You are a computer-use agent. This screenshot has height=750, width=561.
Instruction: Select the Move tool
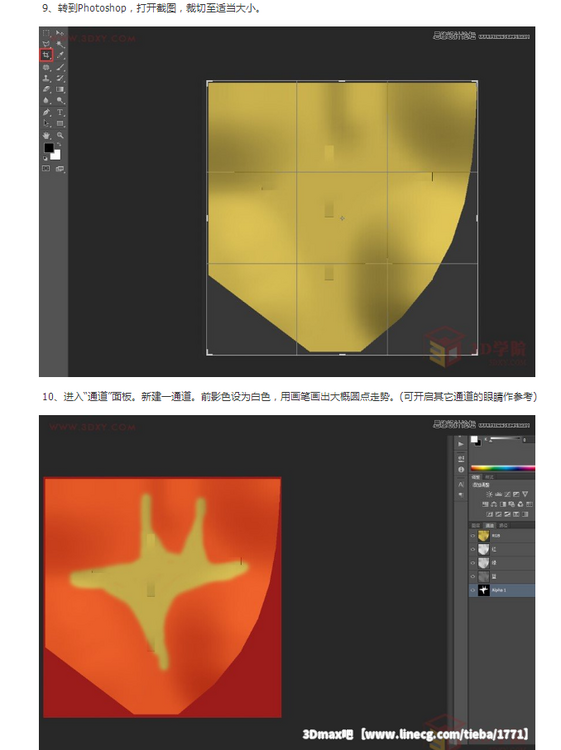click(60, 33)
